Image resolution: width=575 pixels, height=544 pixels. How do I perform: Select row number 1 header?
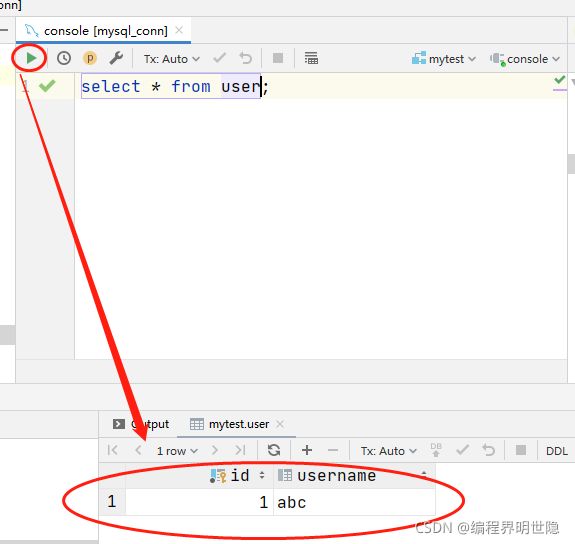pos(112,502)
